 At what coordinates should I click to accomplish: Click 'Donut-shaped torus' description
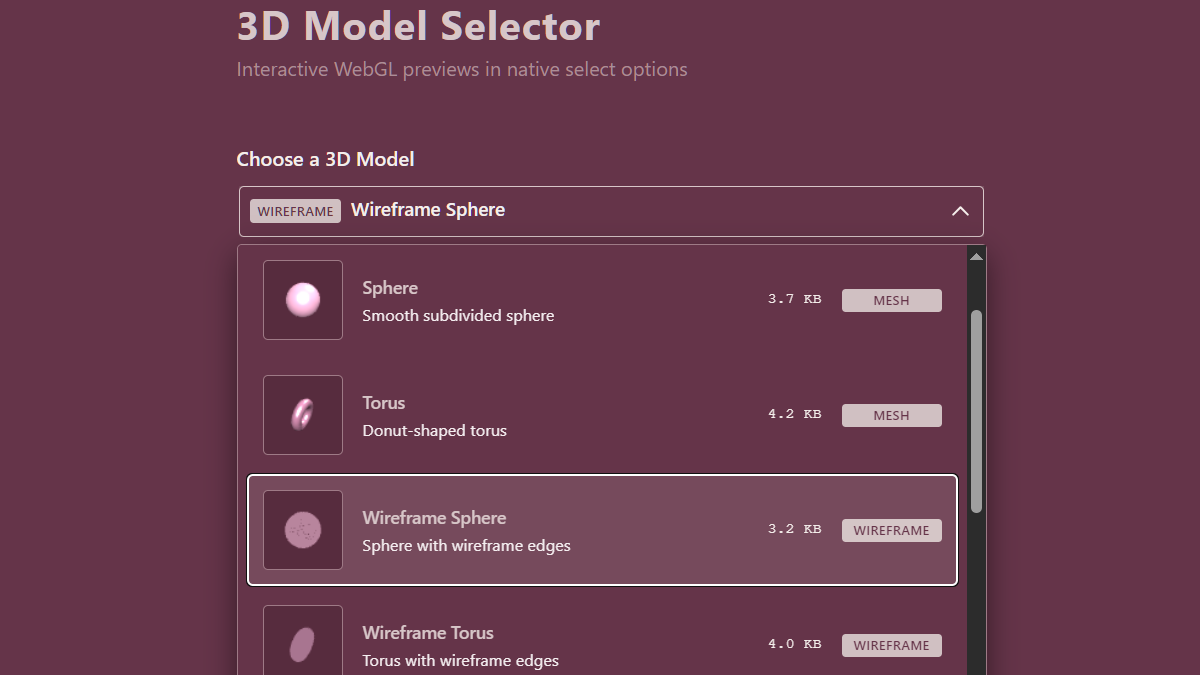click(x=434, y=431)
